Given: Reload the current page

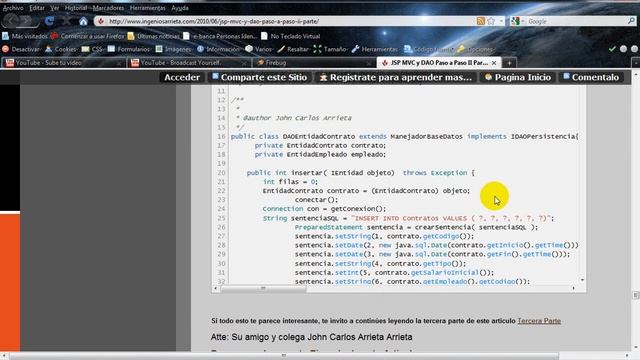Looking at the screenshot, I should click(x=50, y=21).
